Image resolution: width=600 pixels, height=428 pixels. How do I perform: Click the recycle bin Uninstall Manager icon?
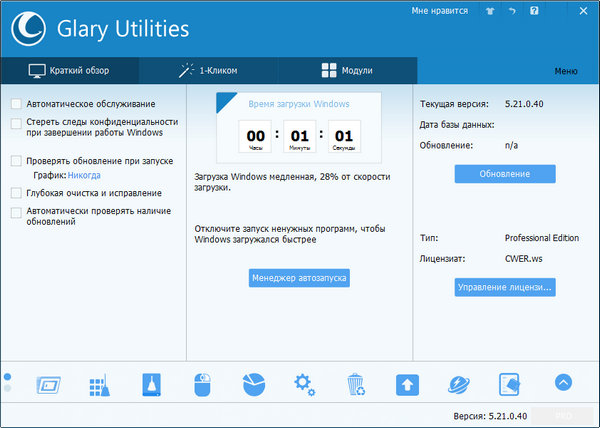(356, 383)
